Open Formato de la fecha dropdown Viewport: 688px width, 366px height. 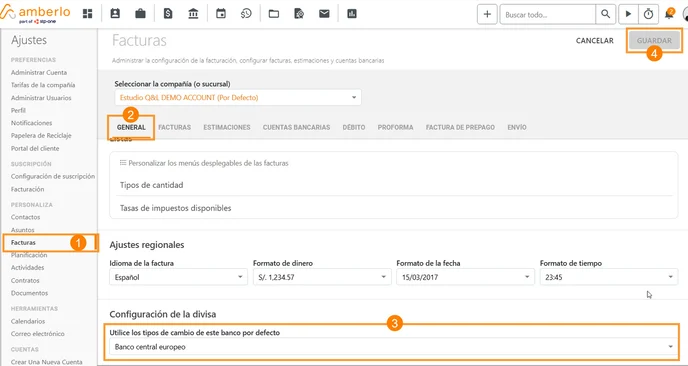pos(465,277)
